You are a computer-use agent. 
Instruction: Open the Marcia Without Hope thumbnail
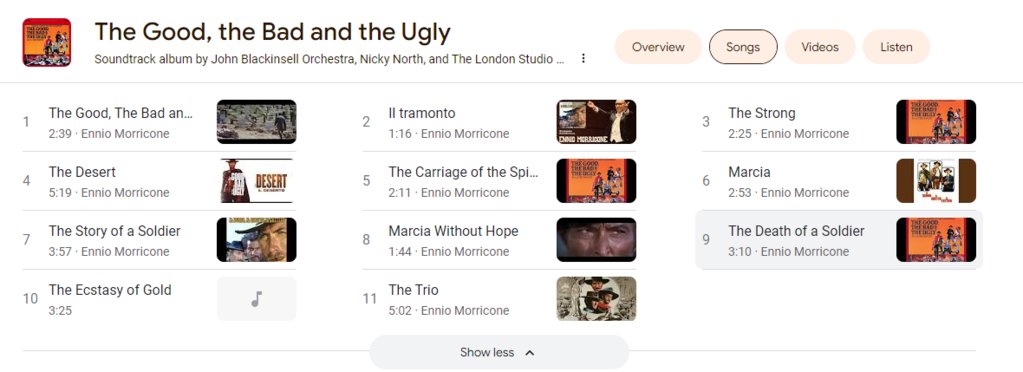[x=596, y=240]
